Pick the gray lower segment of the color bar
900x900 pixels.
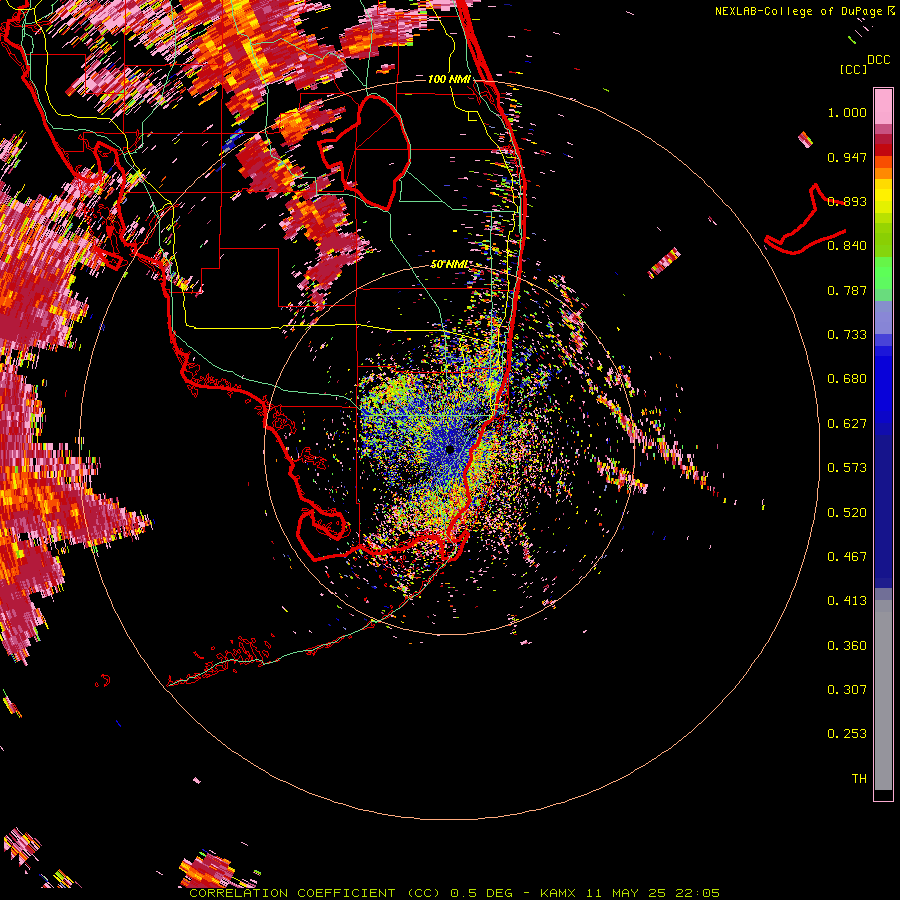(883, 695)
